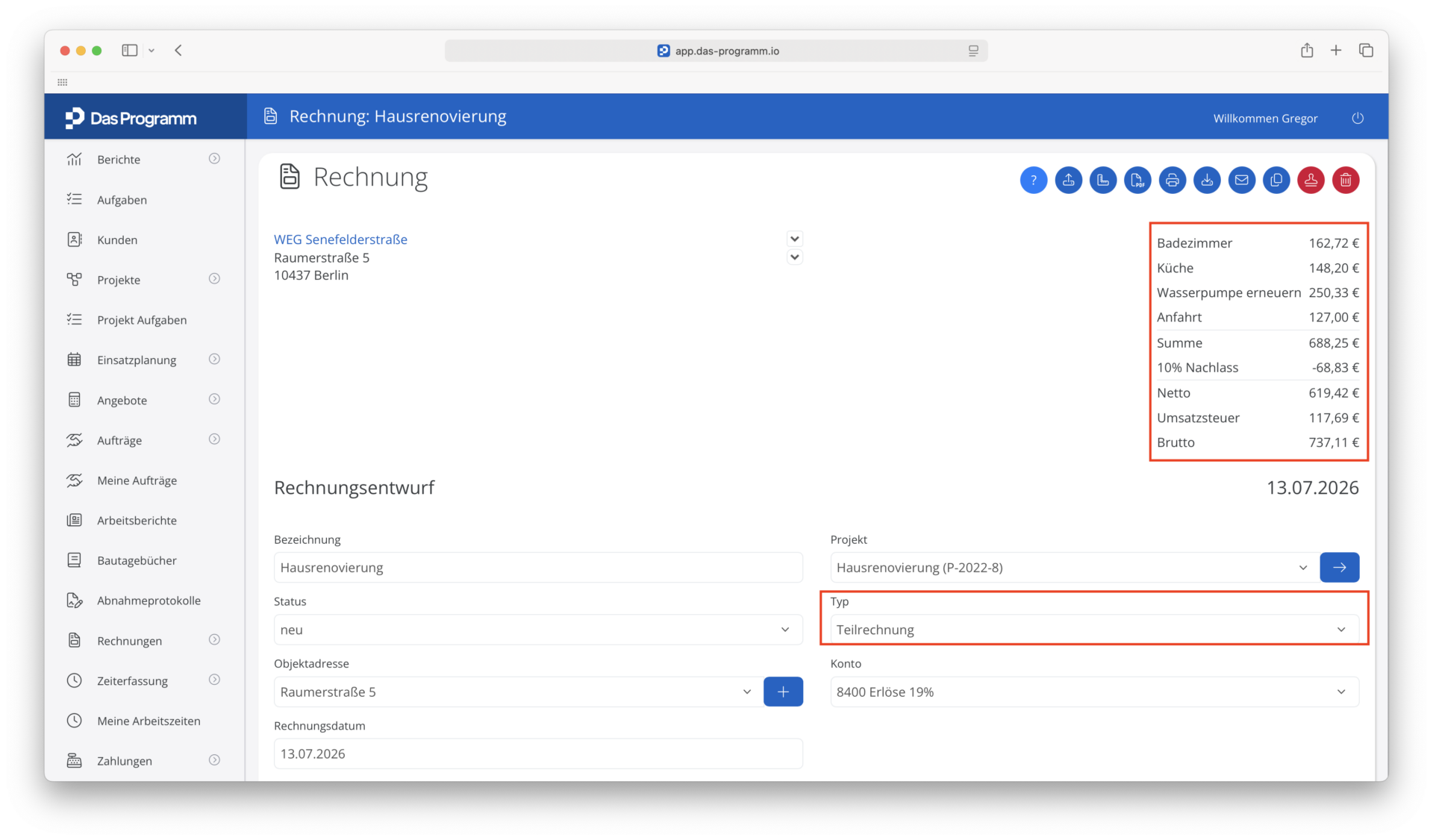This screenshot has height=840, width=1433.
Task: Open the Status dropdown showing neu
Action: pyautogui.click(x=538, y=630)
